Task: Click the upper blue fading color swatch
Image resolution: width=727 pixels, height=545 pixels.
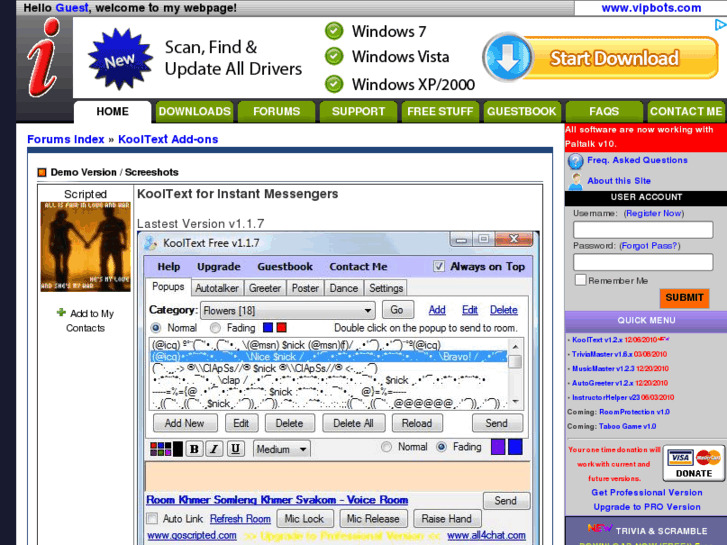Action: point(268,327)
